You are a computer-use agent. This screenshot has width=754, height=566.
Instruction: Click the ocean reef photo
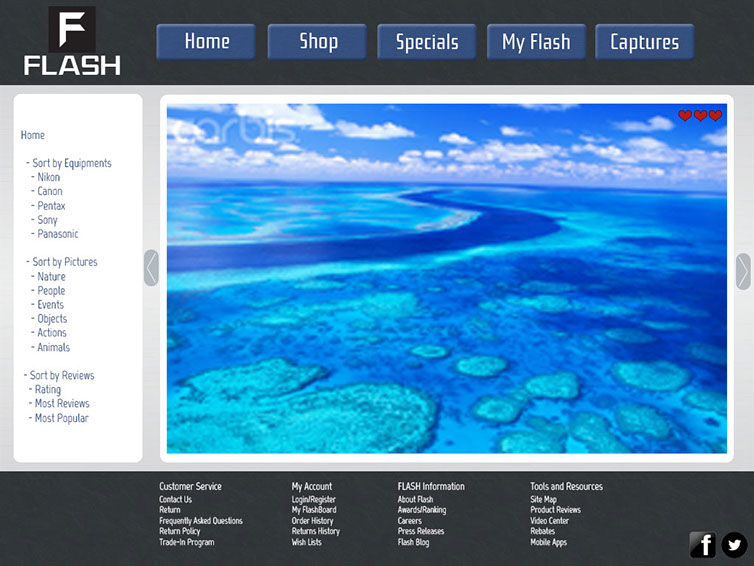446,300
